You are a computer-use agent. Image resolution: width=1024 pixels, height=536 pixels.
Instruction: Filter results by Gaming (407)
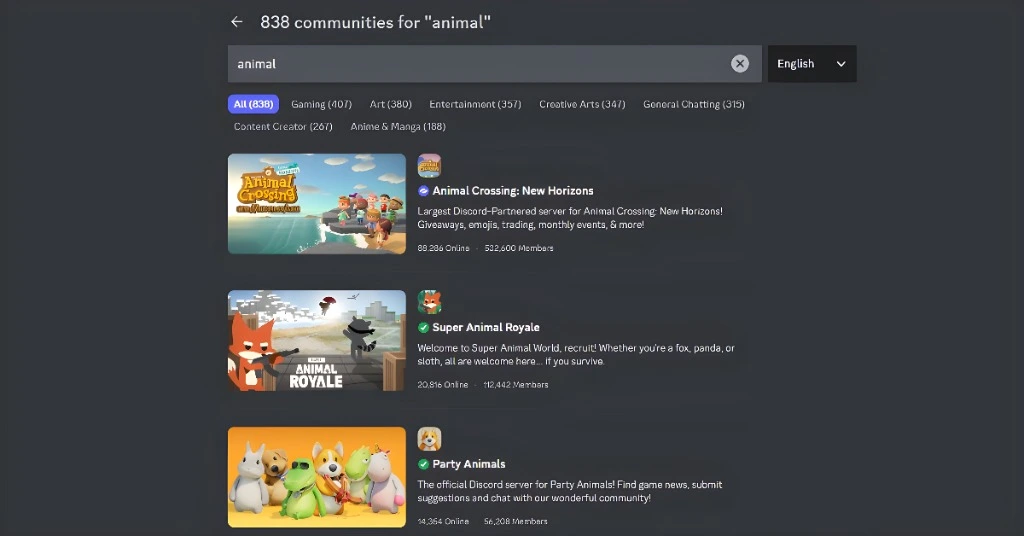pyautogui.click(x=321, y=104)
